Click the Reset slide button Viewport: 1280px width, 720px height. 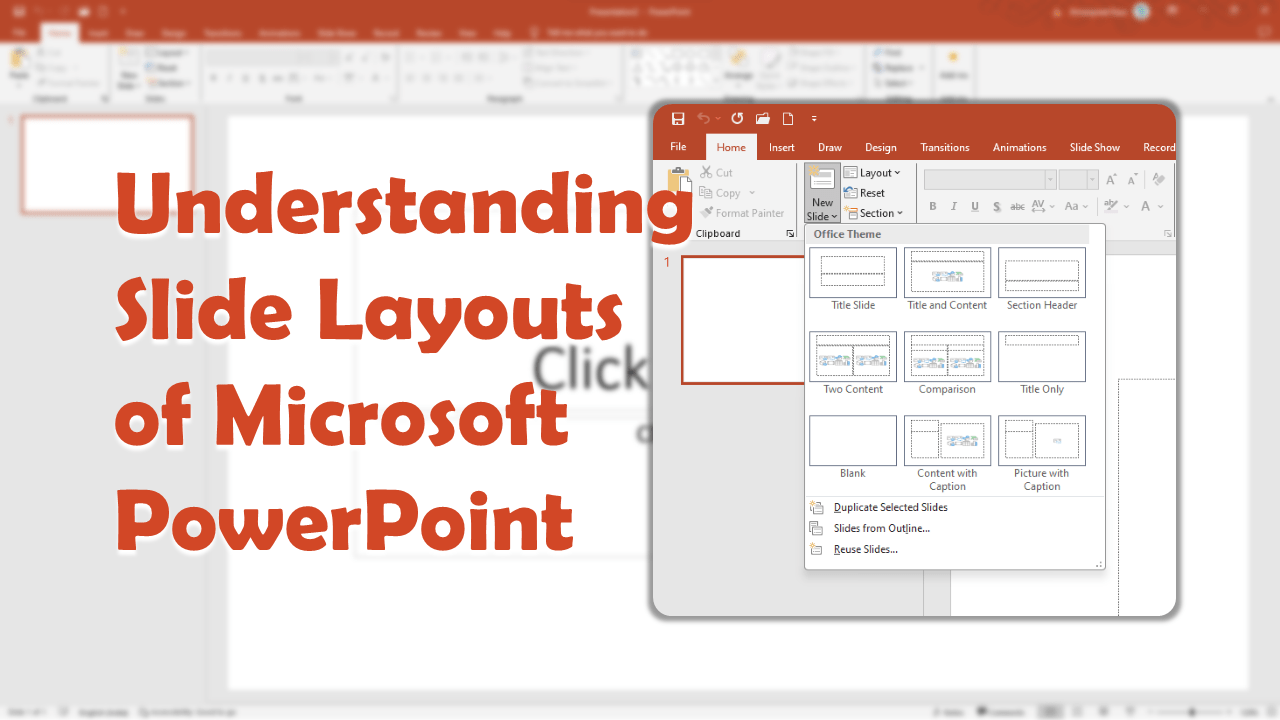click(865, 193)
